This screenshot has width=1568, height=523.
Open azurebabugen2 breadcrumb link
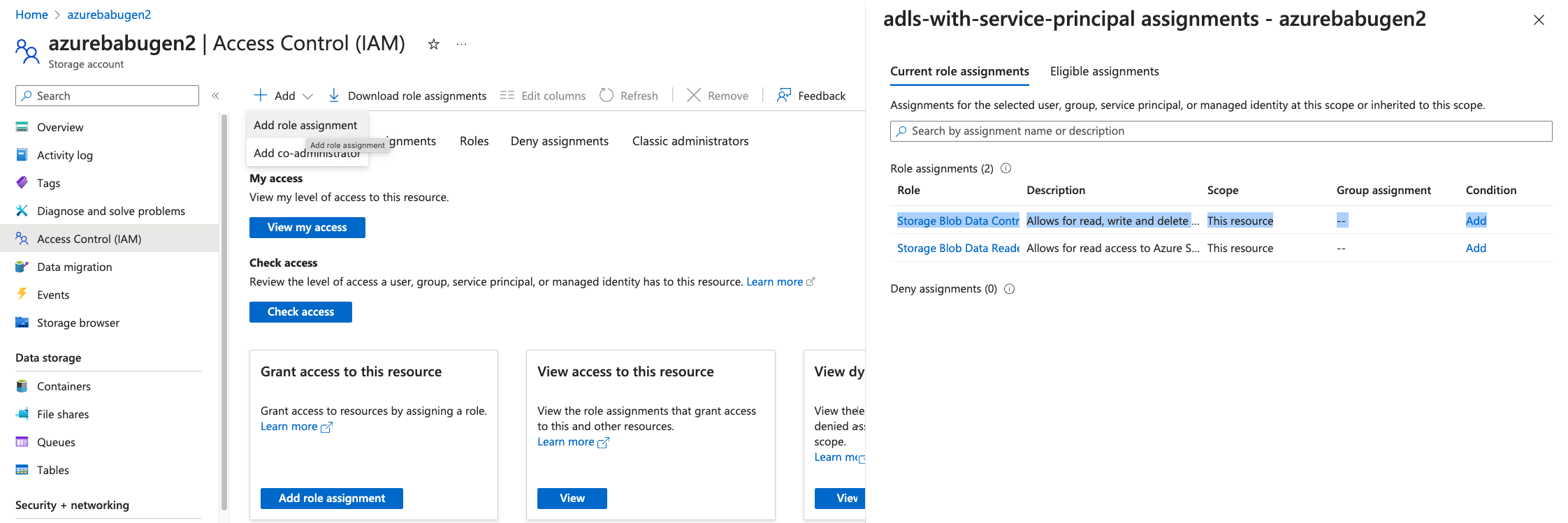click(109, 15)
